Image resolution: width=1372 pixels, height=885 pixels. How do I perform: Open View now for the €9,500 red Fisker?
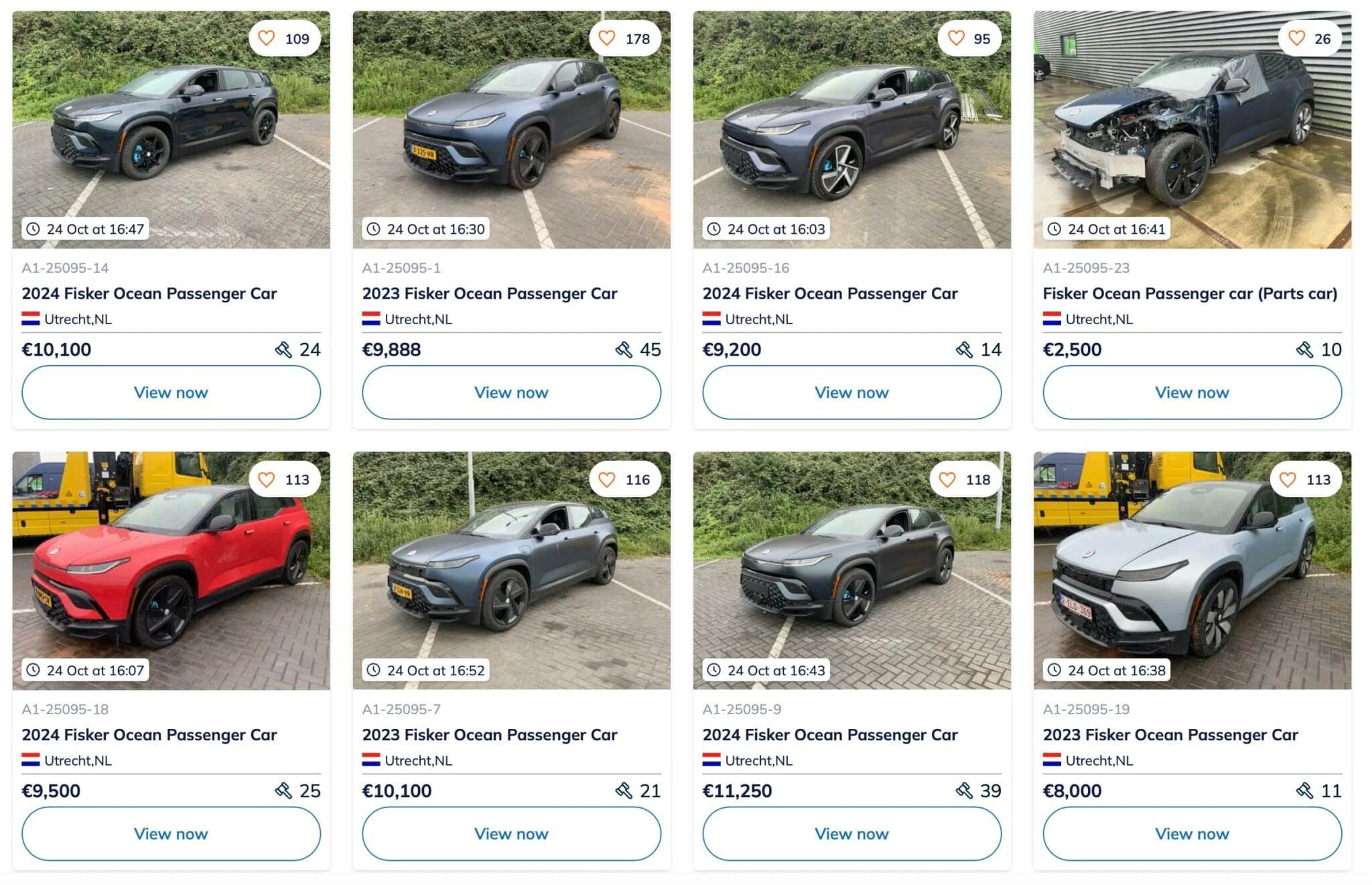171,834
